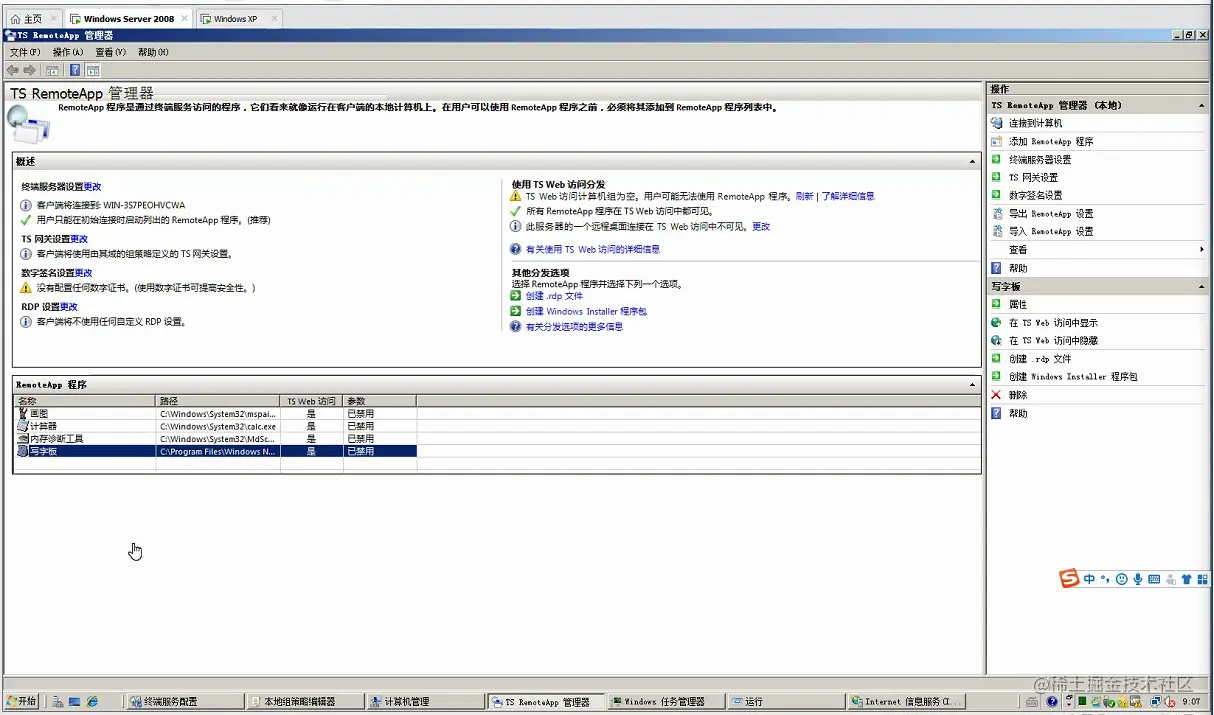1214x715 pixels.
Task: Open the 操作(A) menu
Action: (x=68, y=52)
